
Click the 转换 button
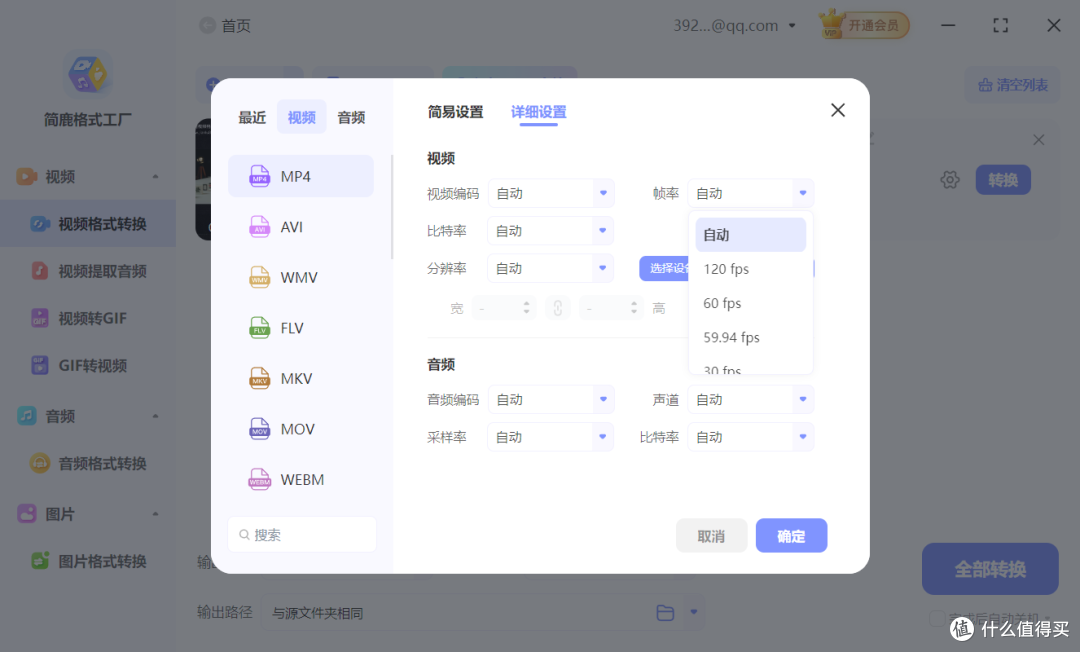pyautogui.click(x=1003, y=180)
